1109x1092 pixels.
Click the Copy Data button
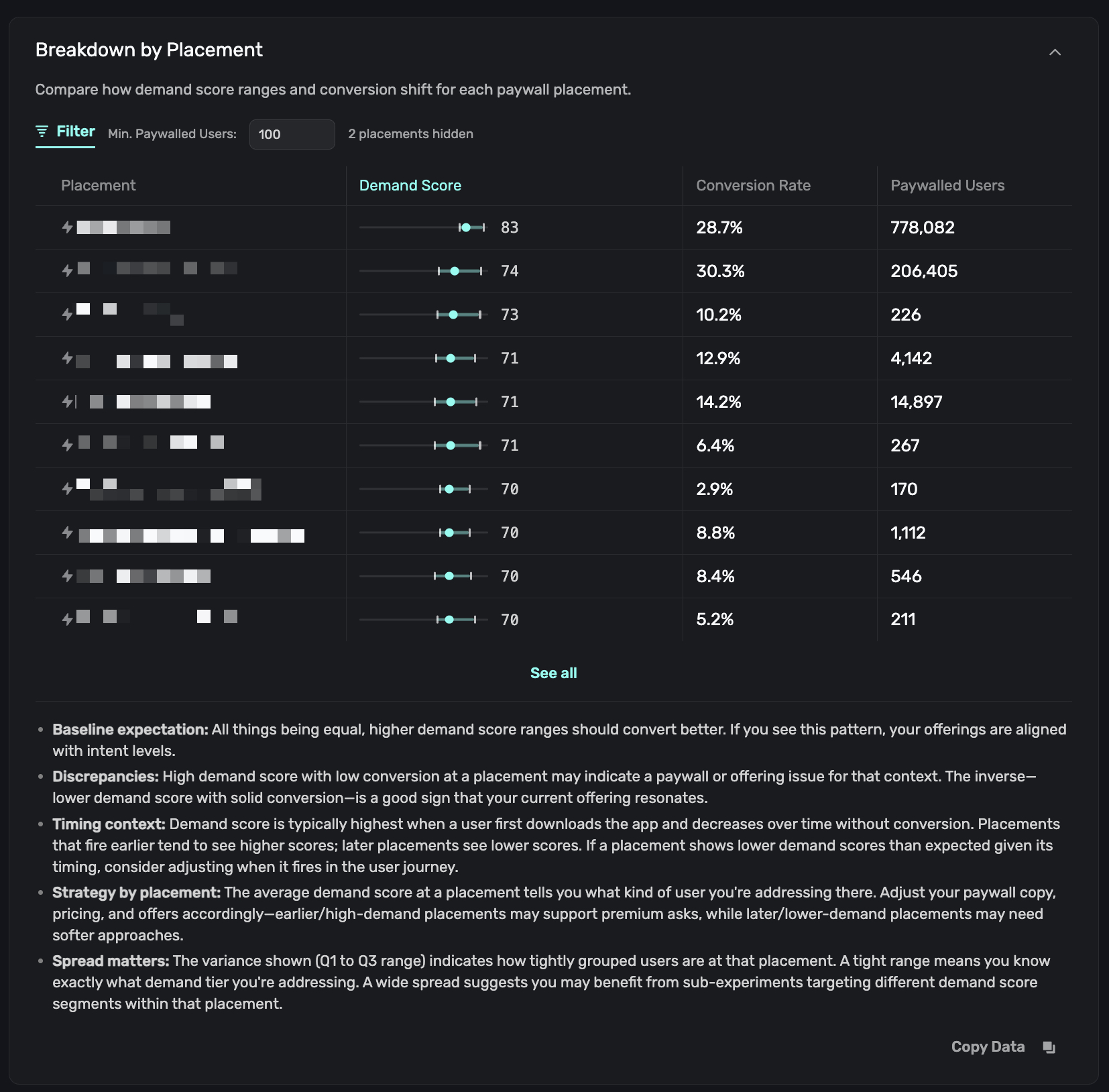coord(987,1046)
